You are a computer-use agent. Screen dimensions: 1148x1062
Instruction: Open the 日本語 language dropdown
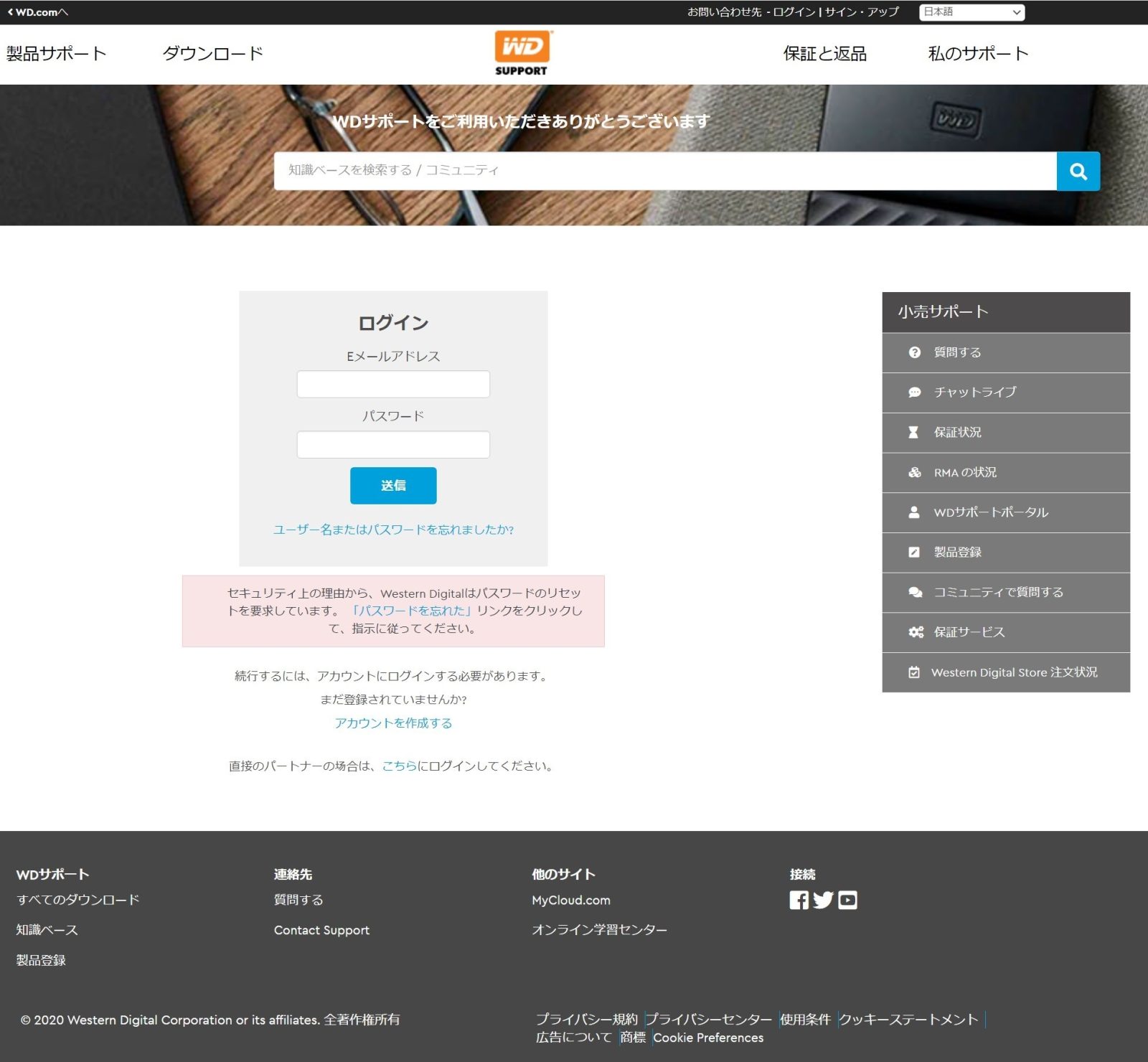click(971, 12)
